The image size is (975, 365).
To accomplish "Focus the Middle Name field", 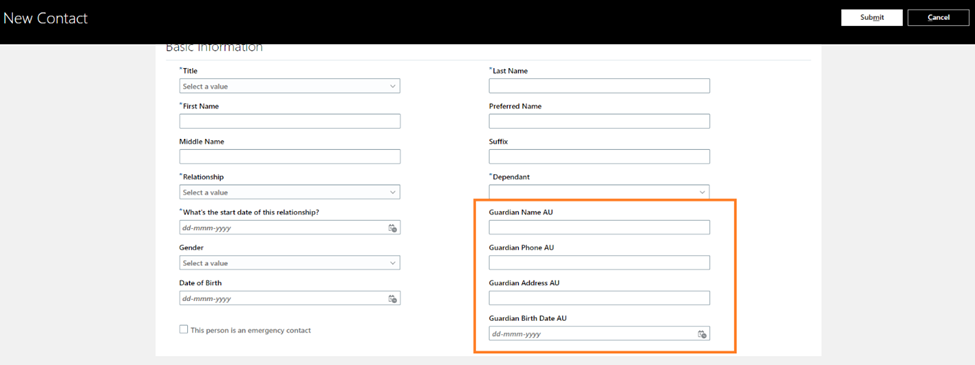I will (290, 157).
